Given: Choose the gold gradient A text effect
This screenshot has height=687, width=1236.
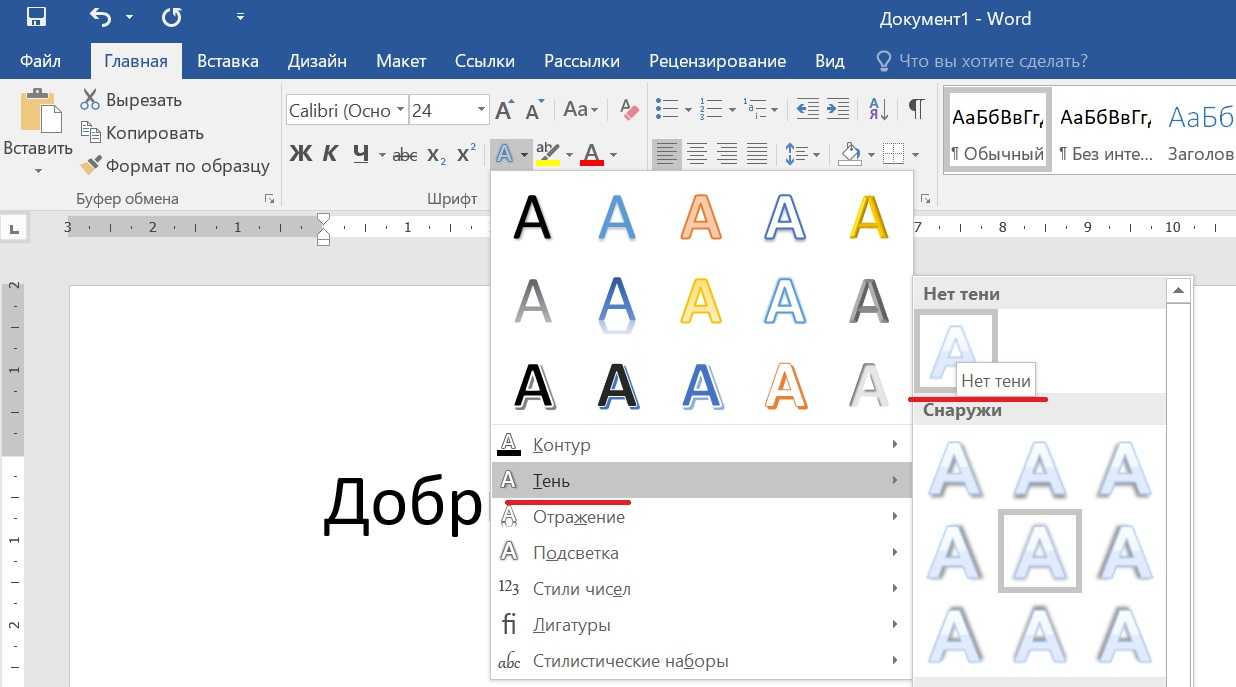Looking at the screenshot, I should (869, 216).
